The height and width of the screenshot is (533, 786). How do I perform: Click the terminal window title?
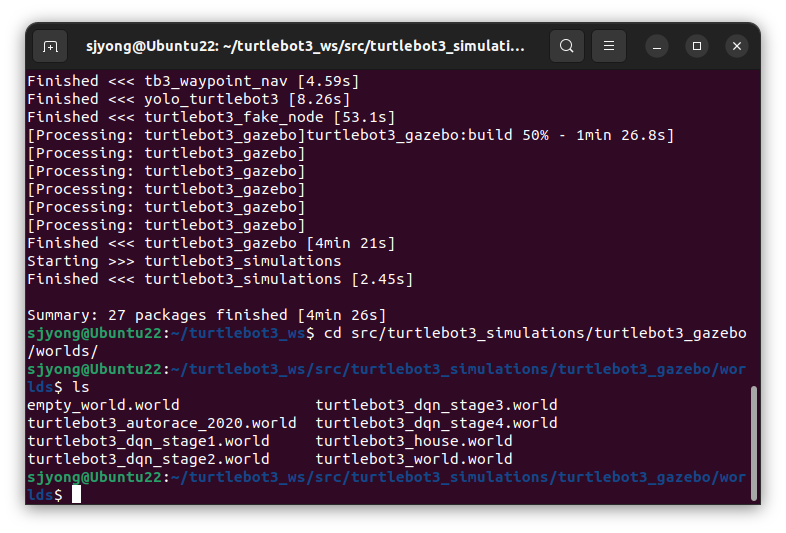tap(305, 46)
